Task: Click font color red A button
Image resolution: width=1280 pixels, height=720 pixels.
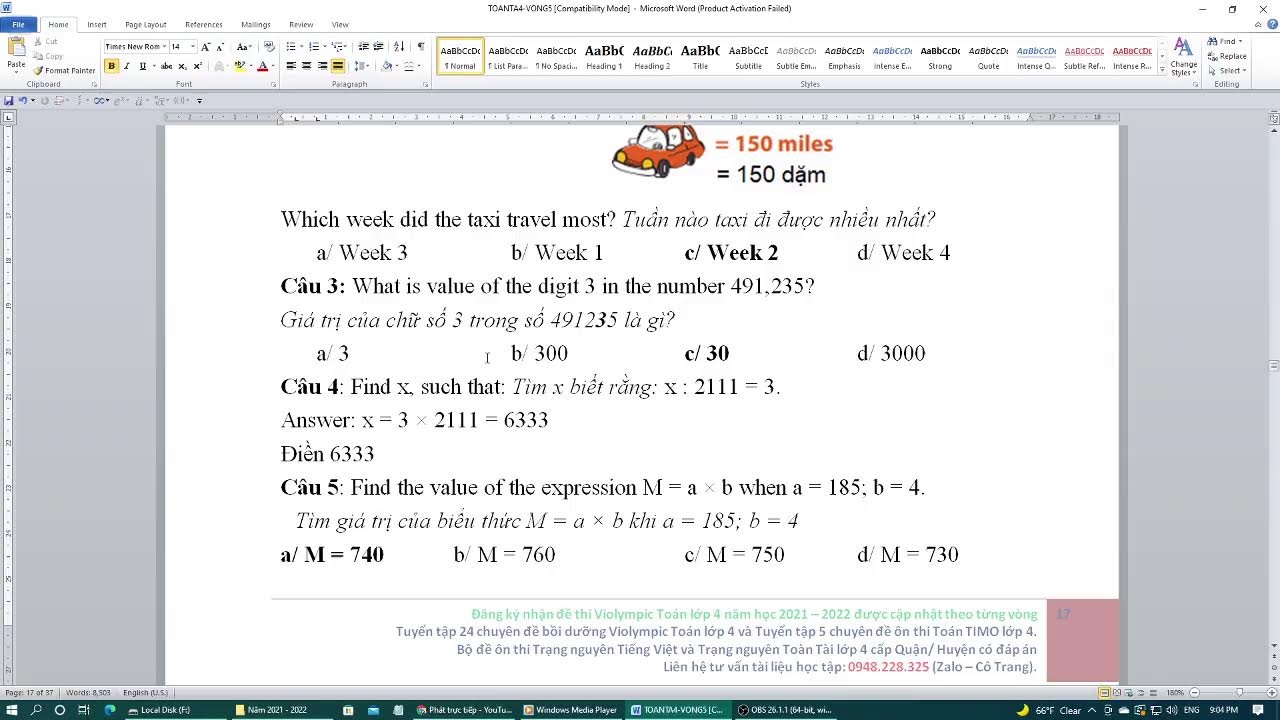Action: click(x=262, y=66)
